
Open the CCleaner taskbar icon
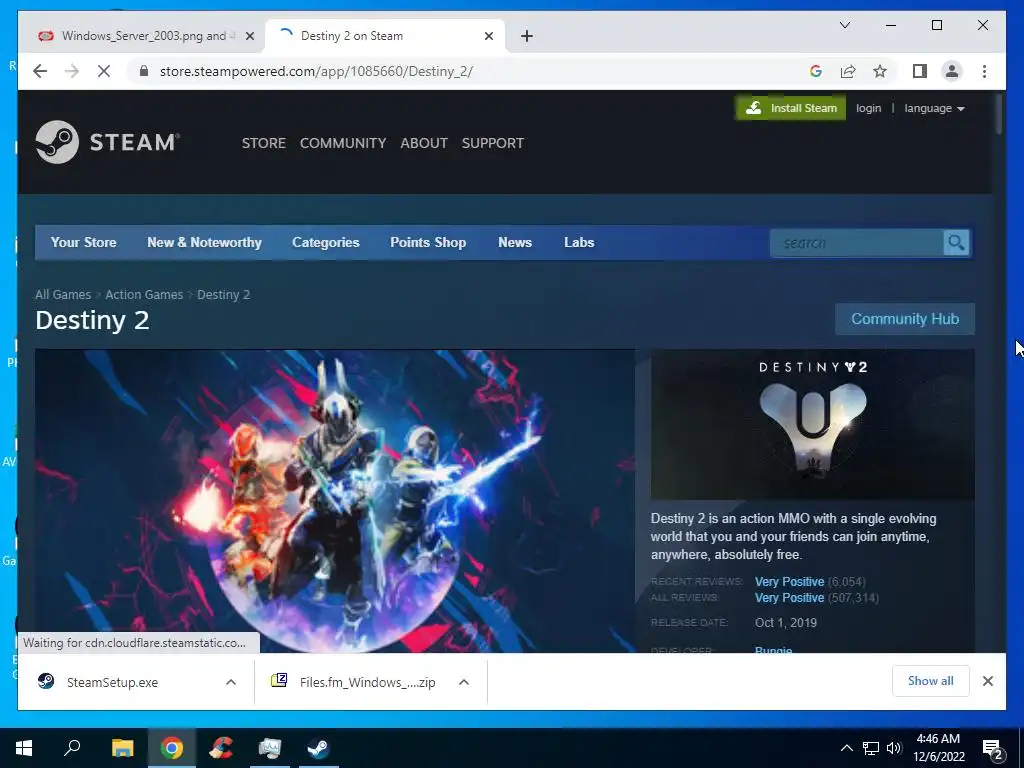point(221,748)
